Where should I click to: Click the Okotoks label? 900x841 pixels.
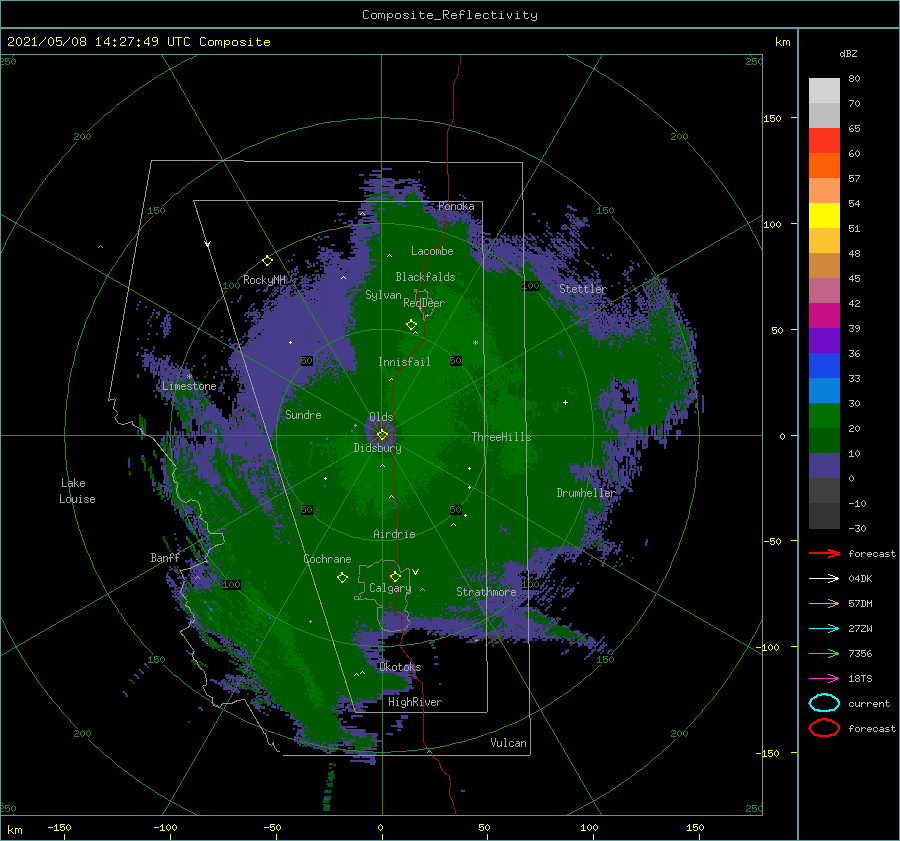[400, 667]
